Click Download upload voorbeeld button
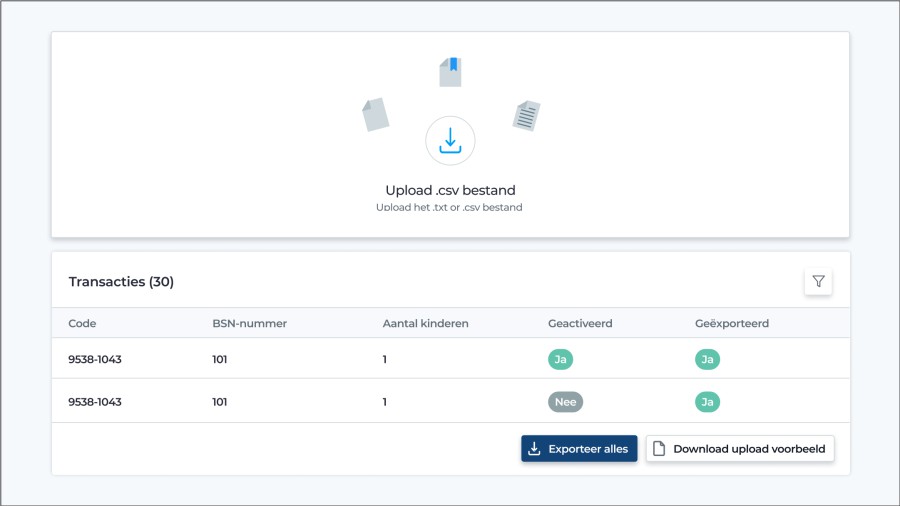Image resolution: width=900 pixels, height=506 pixels. [740, 449]
